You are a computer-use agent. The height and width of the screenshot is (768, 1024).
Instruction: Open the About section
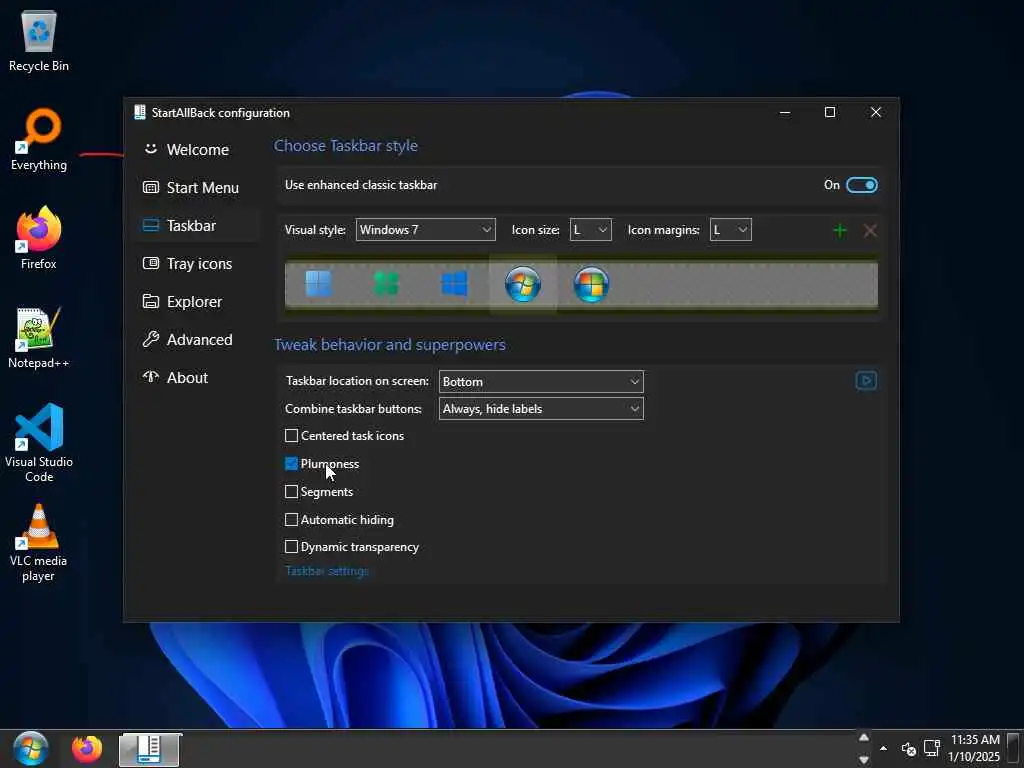[197, 377]
